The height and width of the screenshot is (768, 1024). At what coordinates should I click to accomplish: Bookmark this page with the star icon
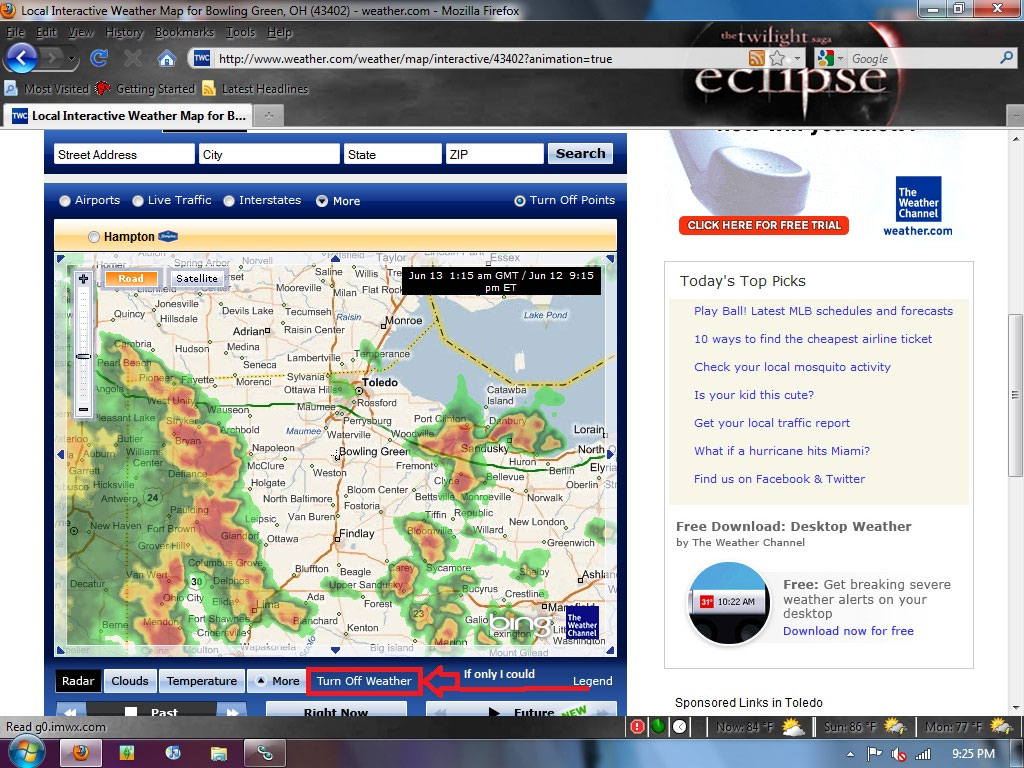777,58
